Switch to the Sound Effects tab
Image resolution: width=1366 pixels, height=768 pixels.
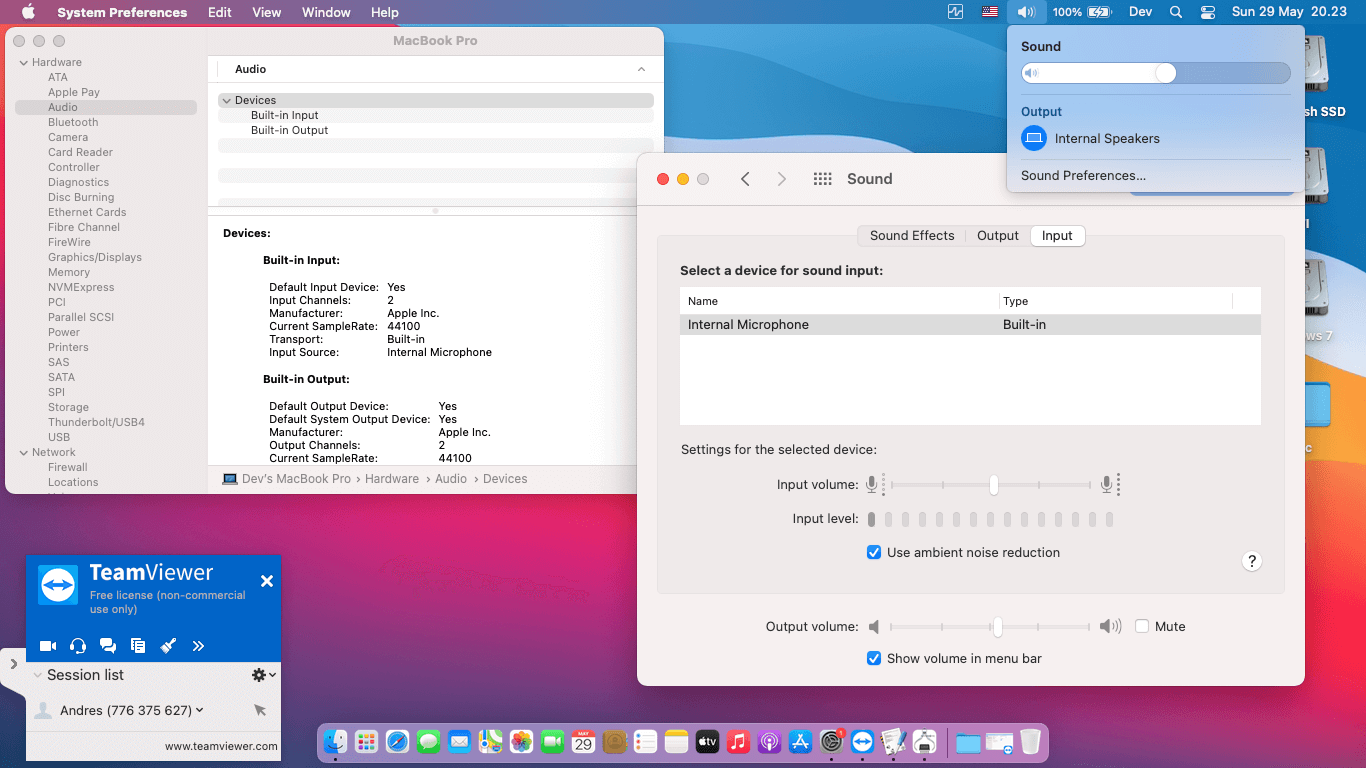pyautogui.click(x=911, y=236)
